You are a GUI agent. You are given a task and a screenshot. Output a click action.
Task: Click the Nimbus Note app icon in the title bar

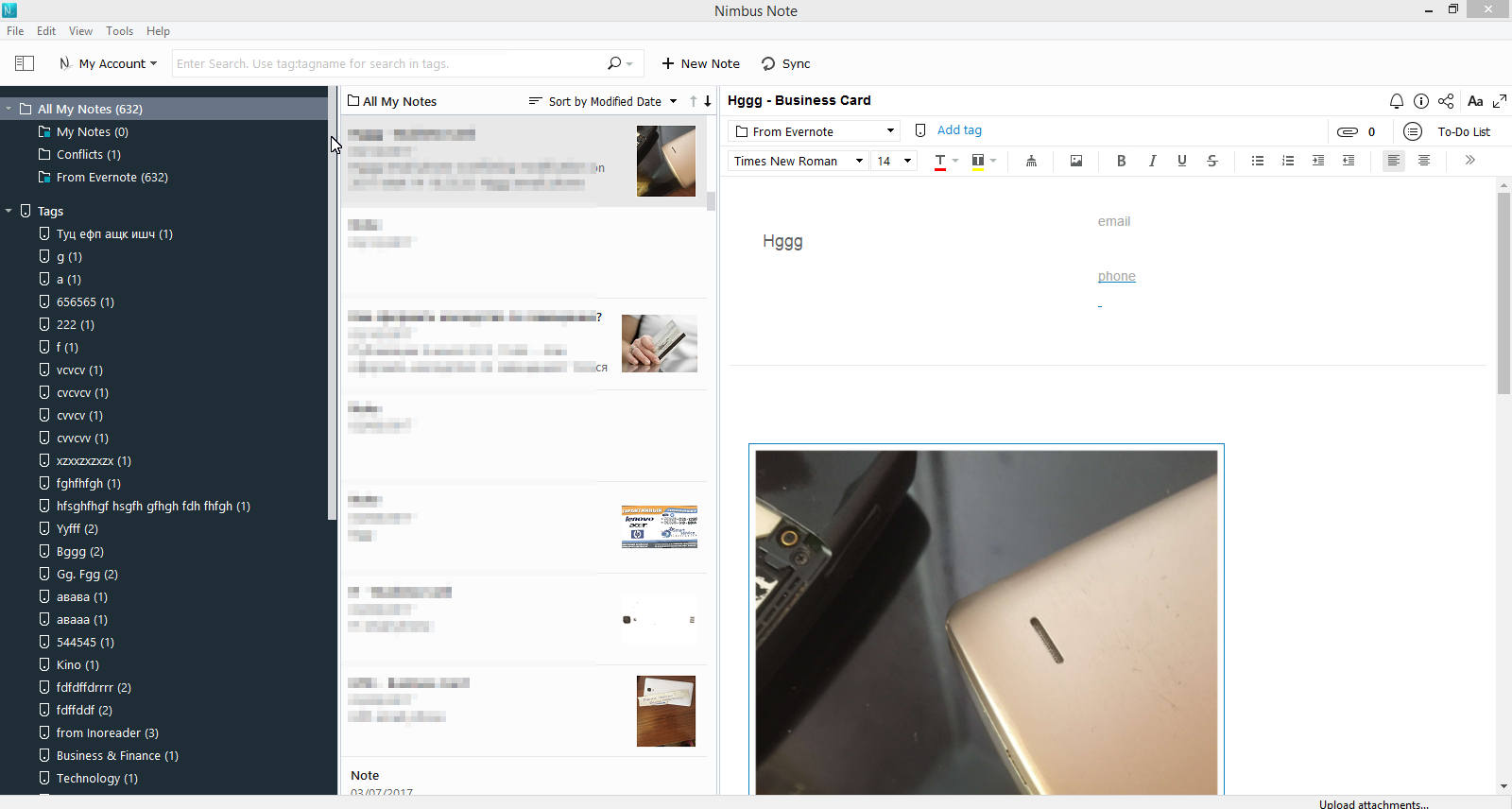point(9,9)
